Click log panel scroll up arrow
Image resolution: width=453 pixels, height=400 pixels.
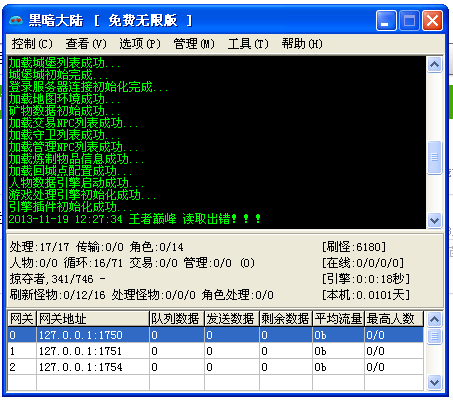point(434,64)
